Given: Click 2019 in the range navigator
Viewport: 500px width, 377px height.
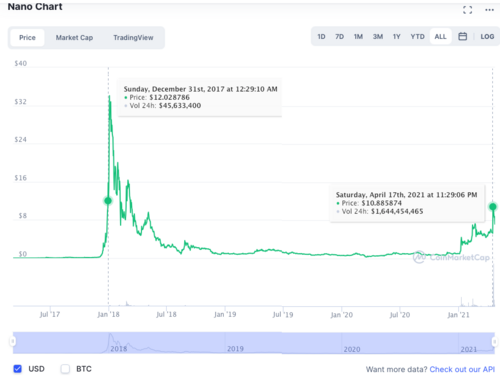Looking at the screenshot, I should pyautogui.click(x=235, y=349).
